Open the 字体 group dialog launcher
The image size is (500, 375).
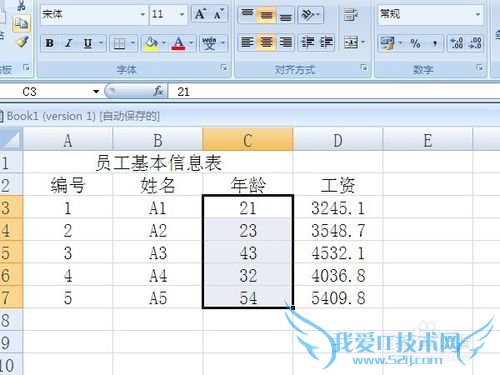224,68
